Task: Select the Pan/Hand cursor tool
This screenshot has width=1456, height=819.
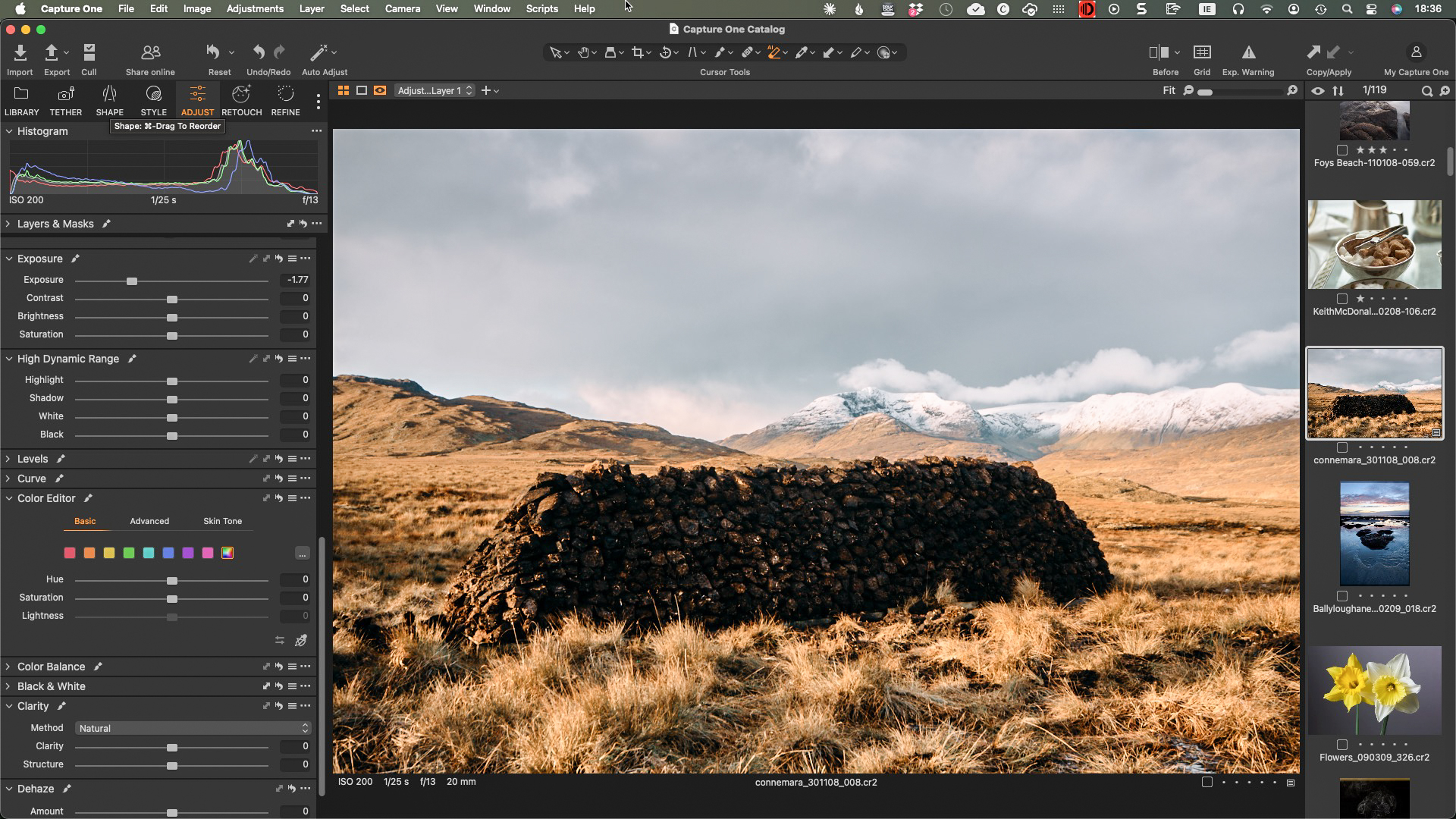Action: click(584, 52)
